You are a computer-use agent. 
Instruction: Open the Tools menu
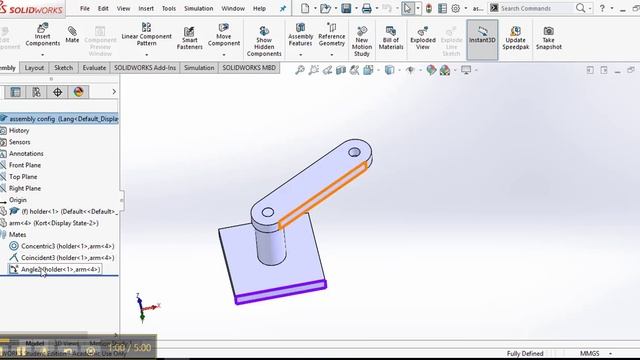click(x=169, y=8)
